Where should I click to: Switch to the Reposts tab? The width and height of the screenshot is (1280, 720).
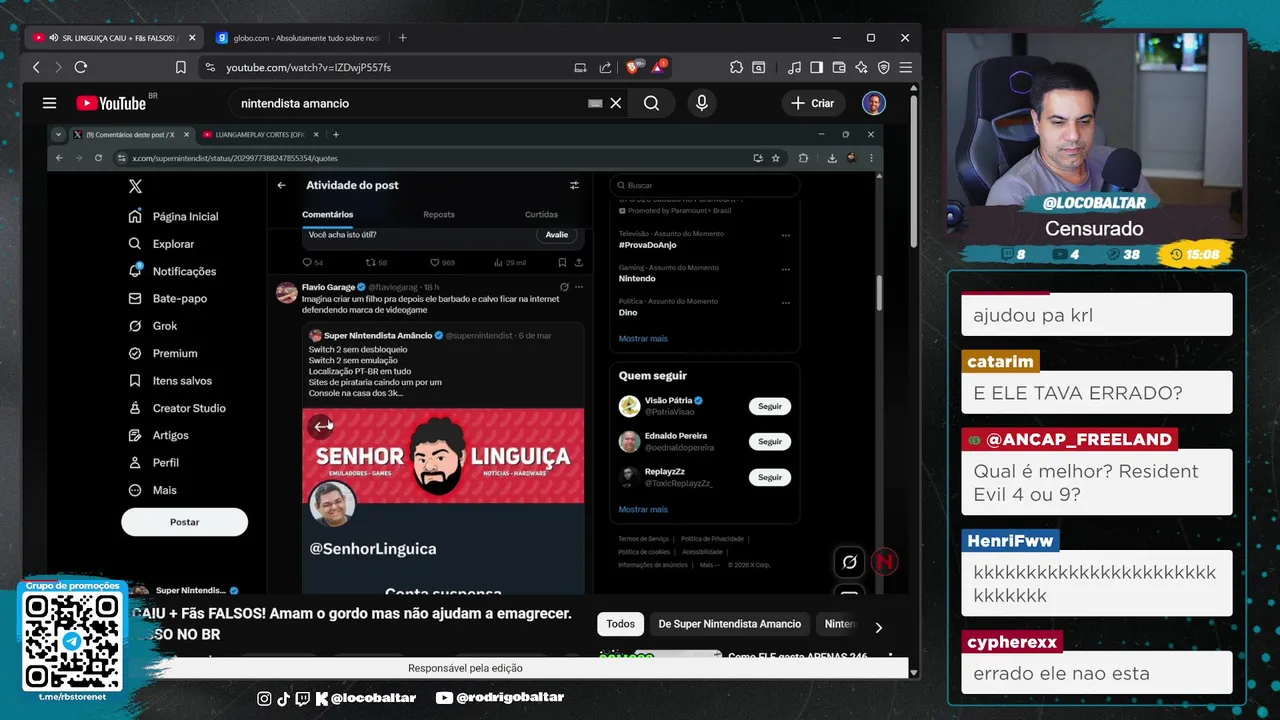[x=439, y=214]
